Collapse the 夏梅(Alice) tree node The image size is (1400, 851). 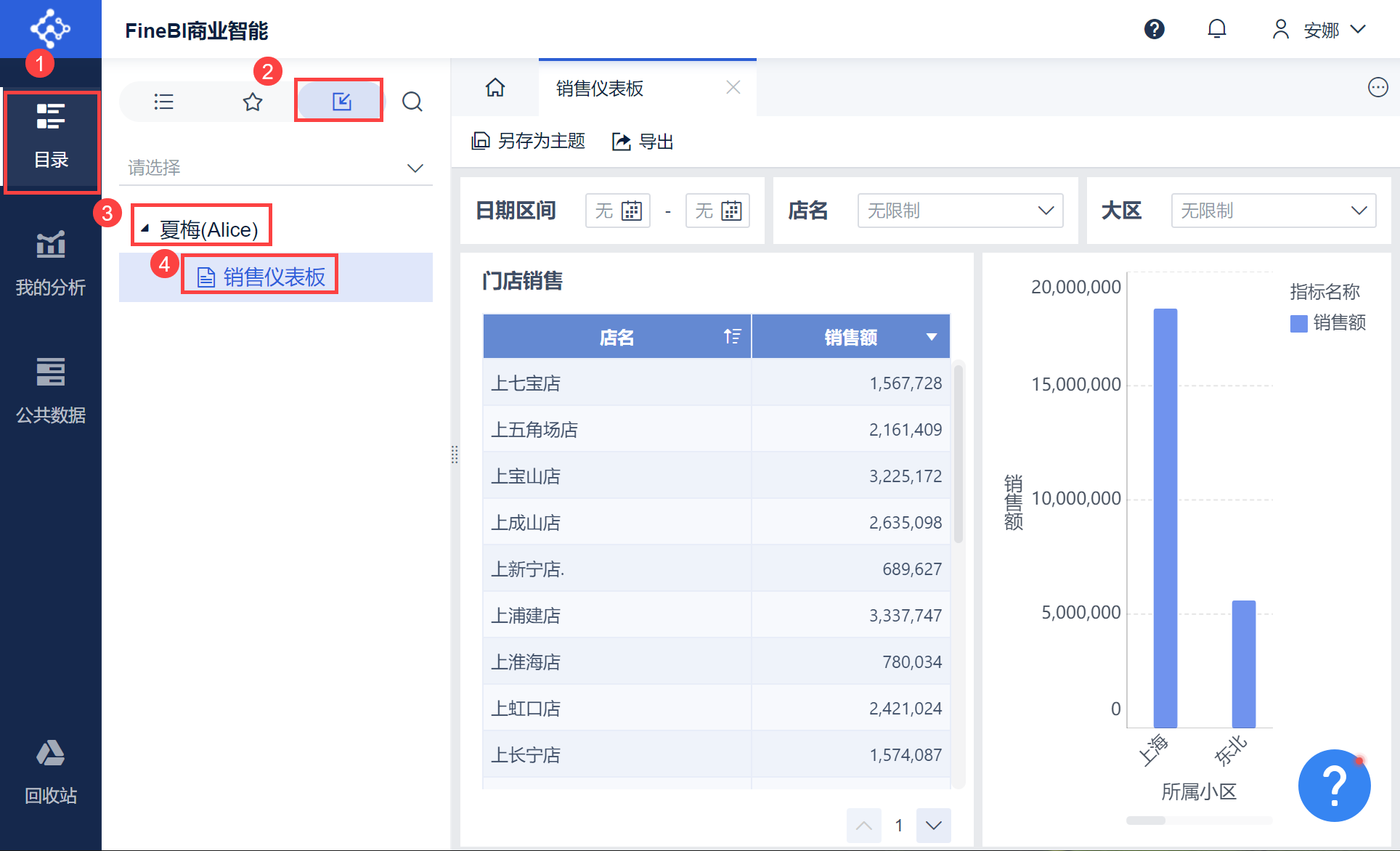pyautogui.click(x=145, y=229)
